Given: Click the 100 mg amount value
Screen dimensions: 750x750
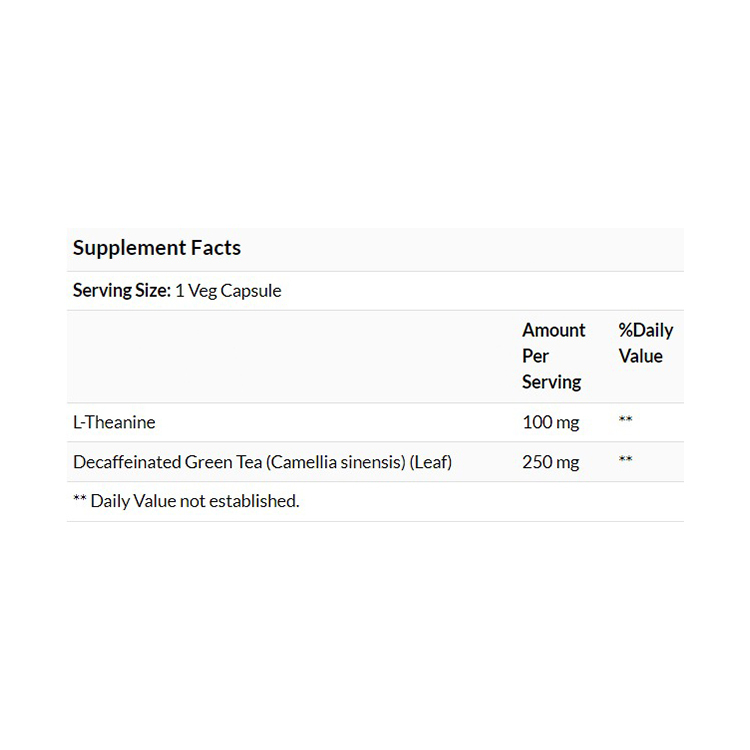Looking at the screenshot, I should pos(550,422).
